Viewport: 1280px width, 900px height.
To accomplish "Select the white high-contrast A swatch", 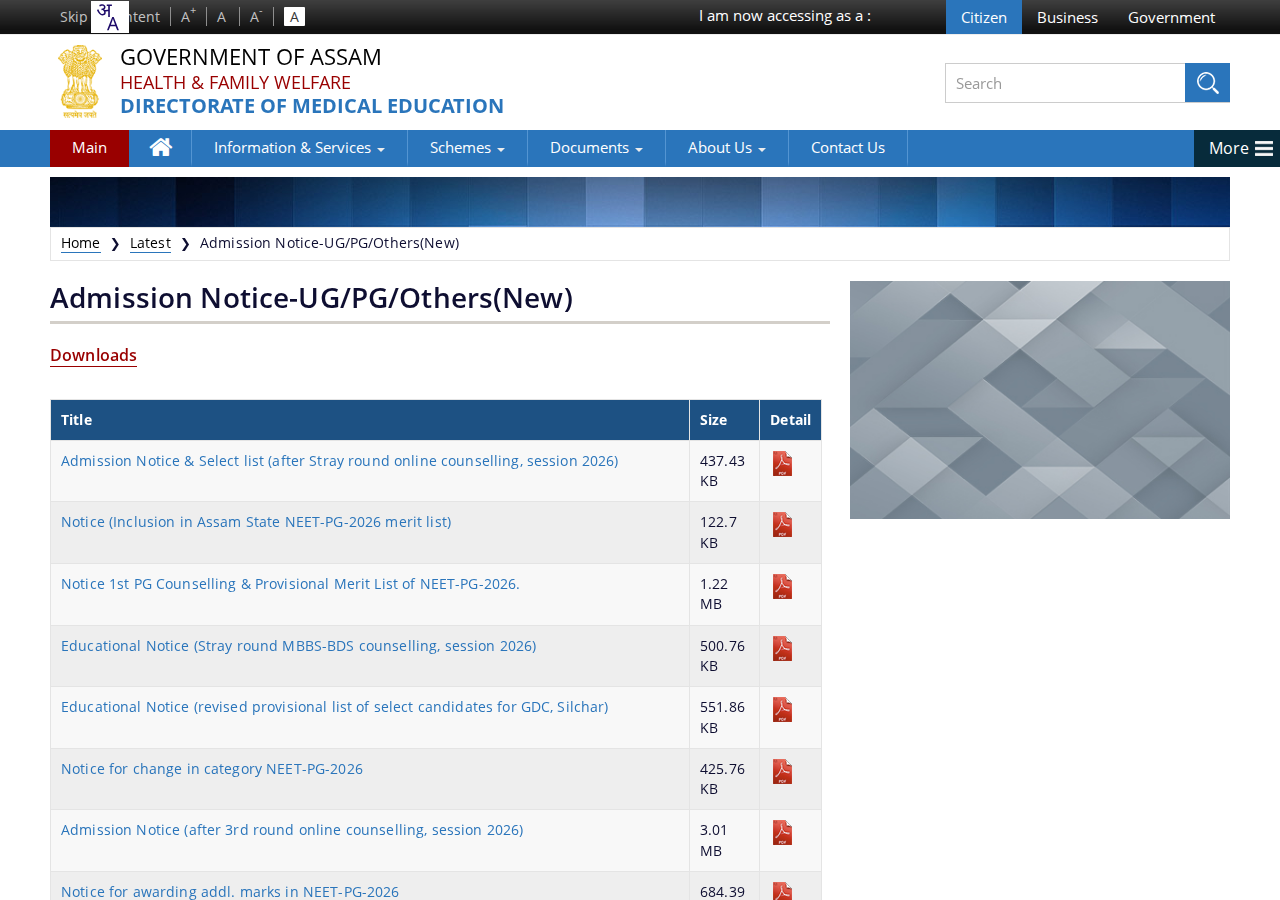I will tap(294, 16).
